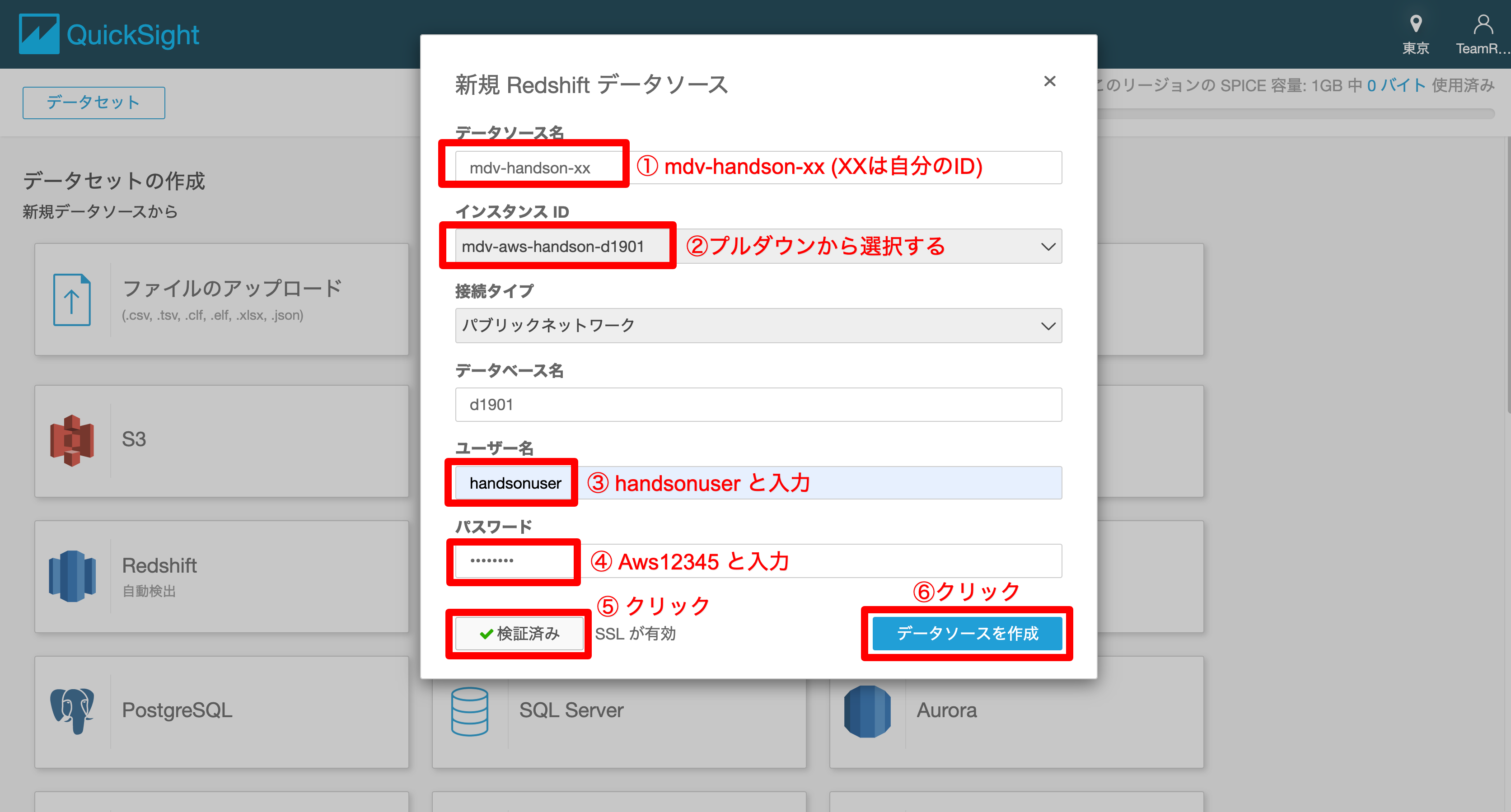Select the S3 data source label
This screenshot has width=1511, height=812.
coord(134,439)
